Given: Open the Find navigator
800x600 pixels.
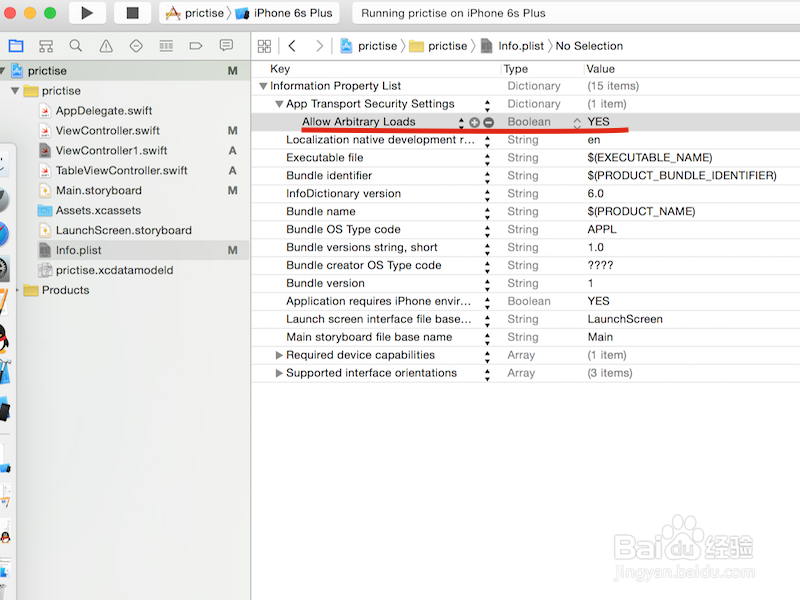Looking at the screenshot, I should pyautogui.click(x=76, y=46).
